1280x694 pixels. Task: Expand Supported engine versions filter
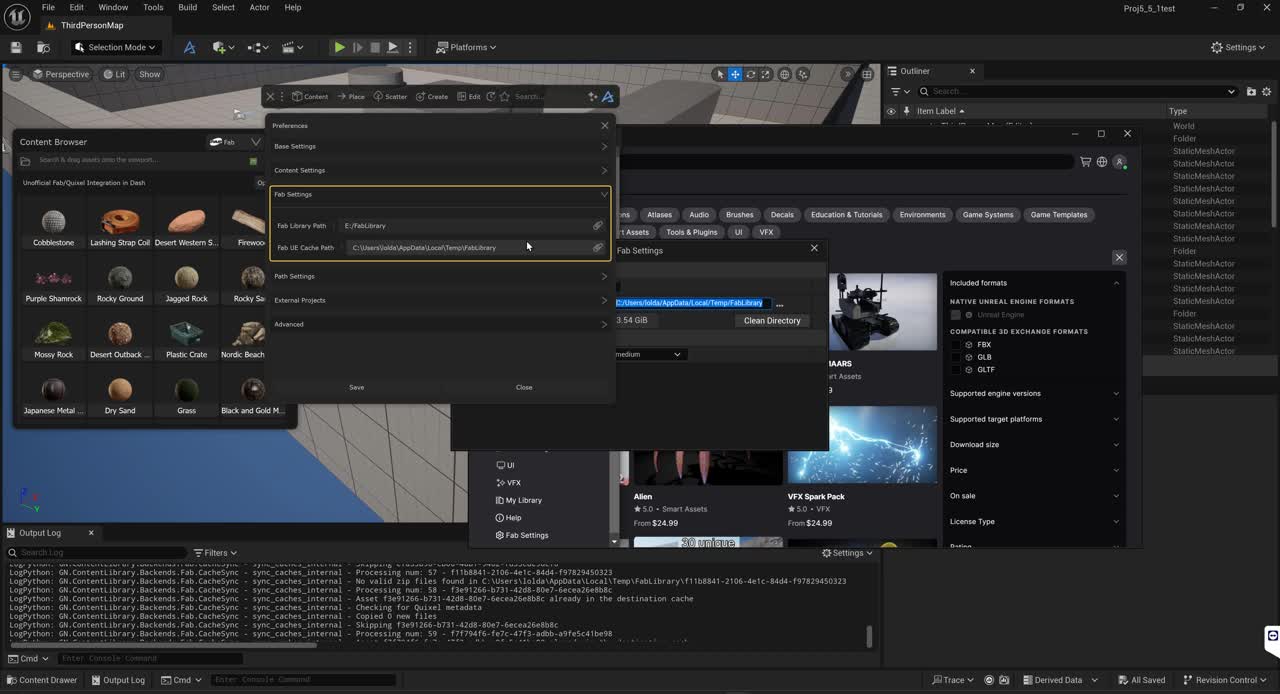click(x=1034, y=393)
